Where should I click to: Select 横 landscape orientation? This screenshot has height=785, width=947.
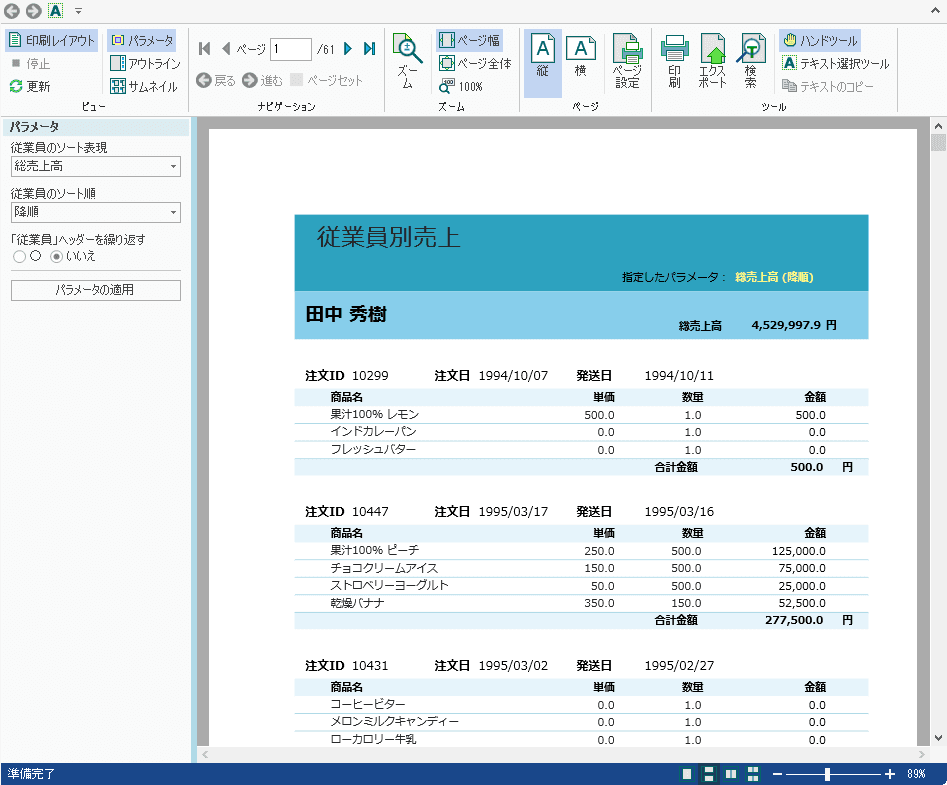pyautogui.click(x=580, y=56)
